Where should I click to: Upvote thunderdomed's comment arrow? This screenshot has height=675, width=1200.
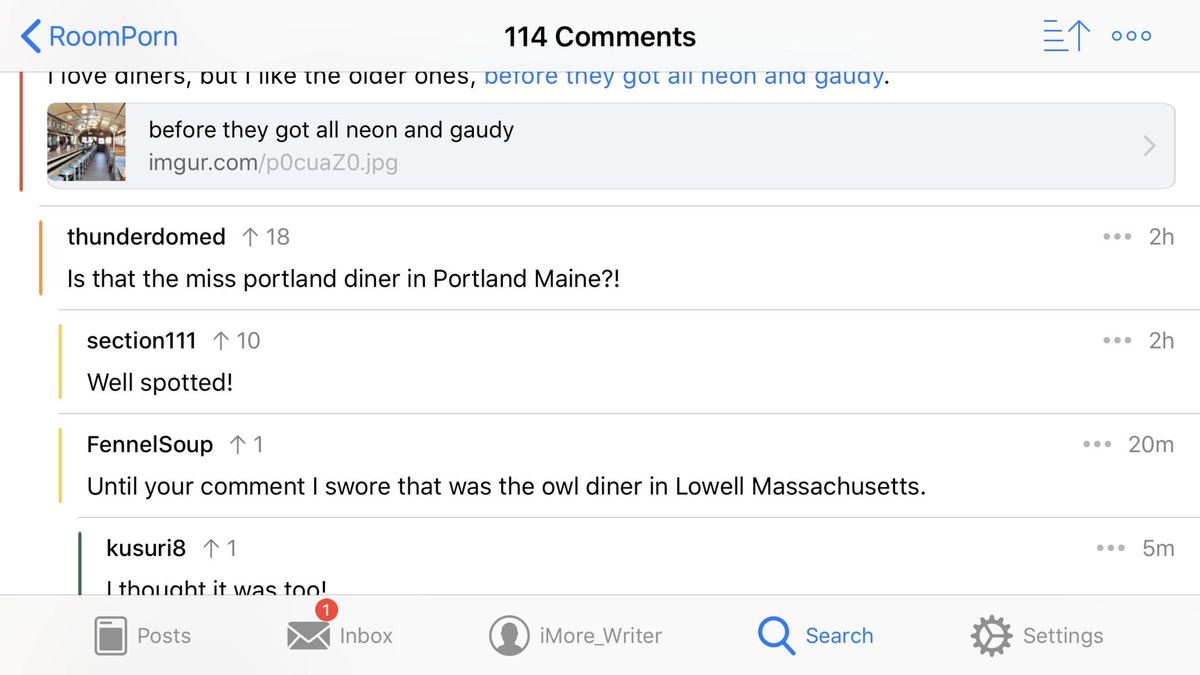click(250, 237)
